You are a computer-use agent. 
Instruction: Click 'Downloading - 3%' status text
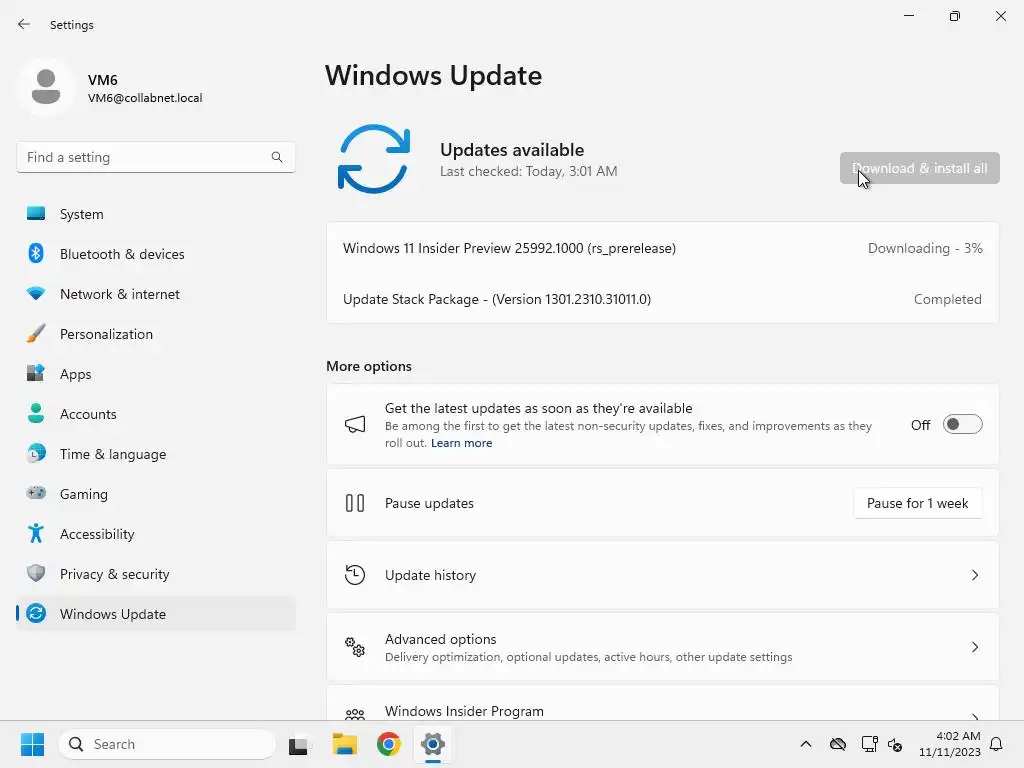click(925, 248)
